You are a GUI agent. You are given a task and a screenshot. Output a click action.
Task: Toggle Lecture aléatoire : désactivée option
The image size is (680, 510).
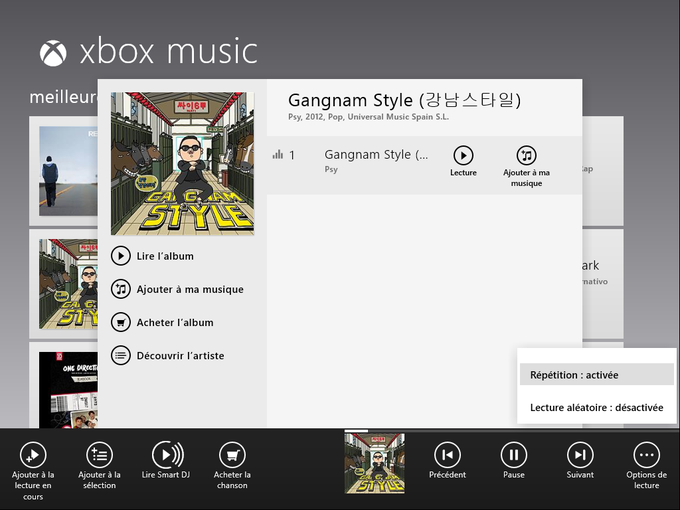pos(597,408)
